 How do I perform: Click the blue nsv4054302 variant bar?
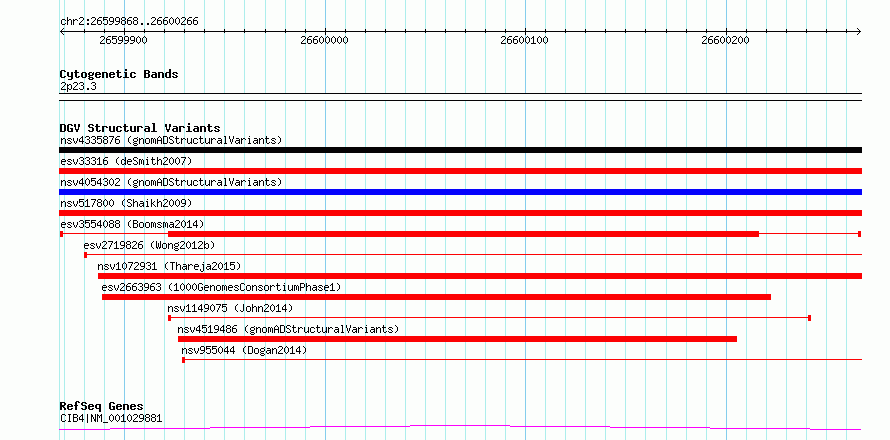pyautogui.click(x=460, y=192)
